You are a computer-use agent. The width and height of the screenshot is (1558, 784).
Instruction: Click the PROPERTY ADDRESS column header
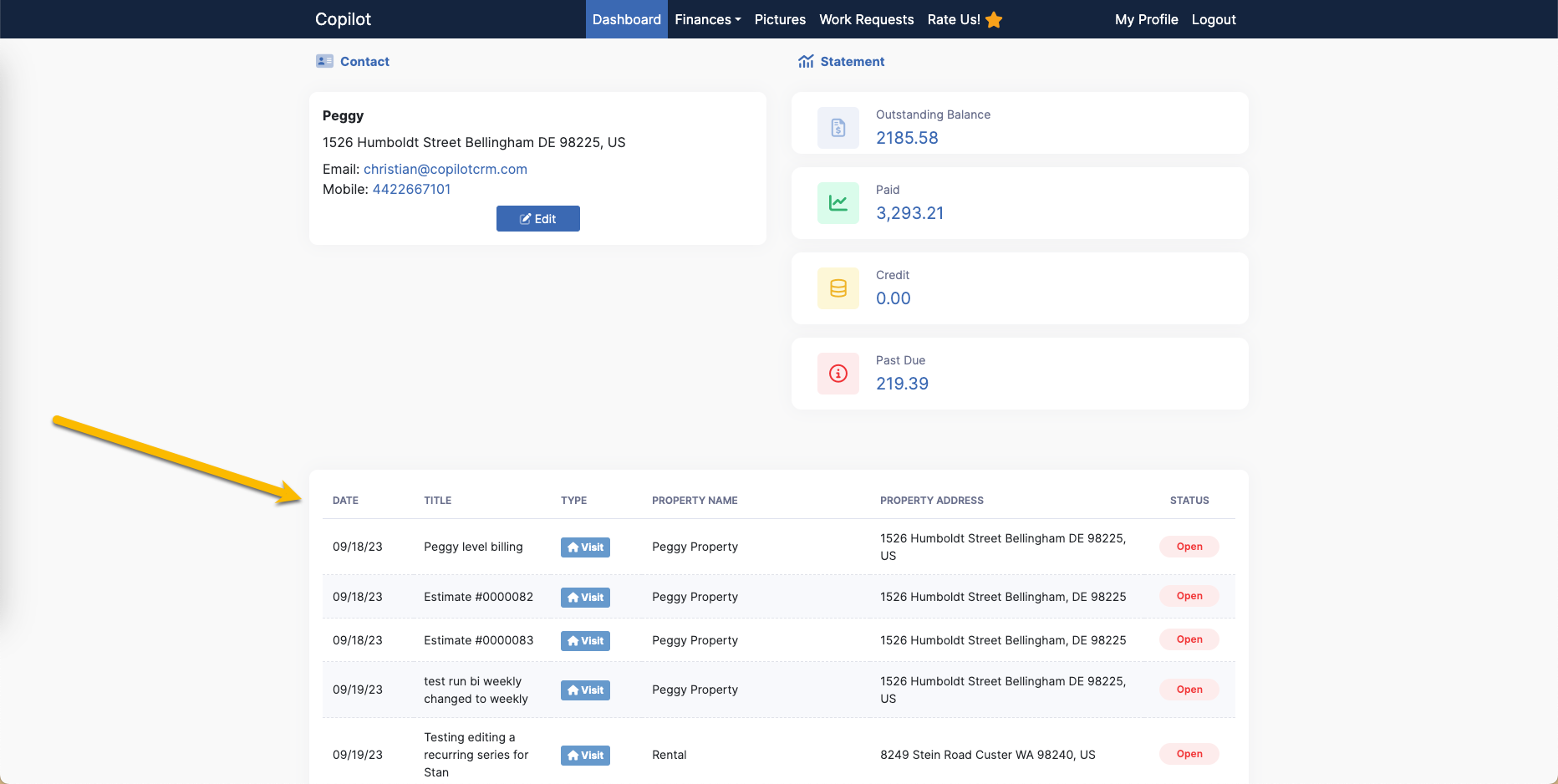[x=932, y=501]
